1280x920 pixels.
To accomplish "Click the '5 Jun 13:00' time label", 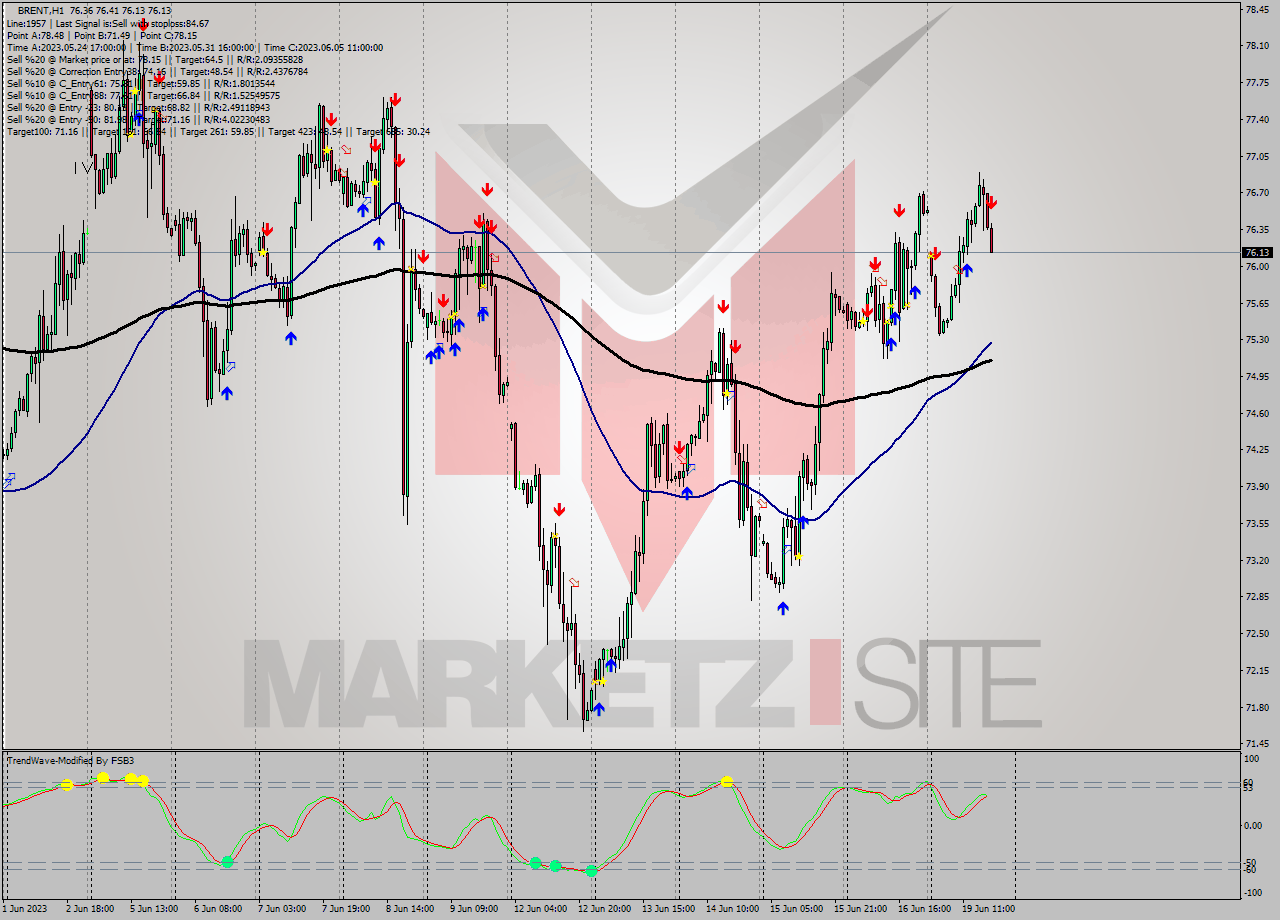I will (155, 909).
